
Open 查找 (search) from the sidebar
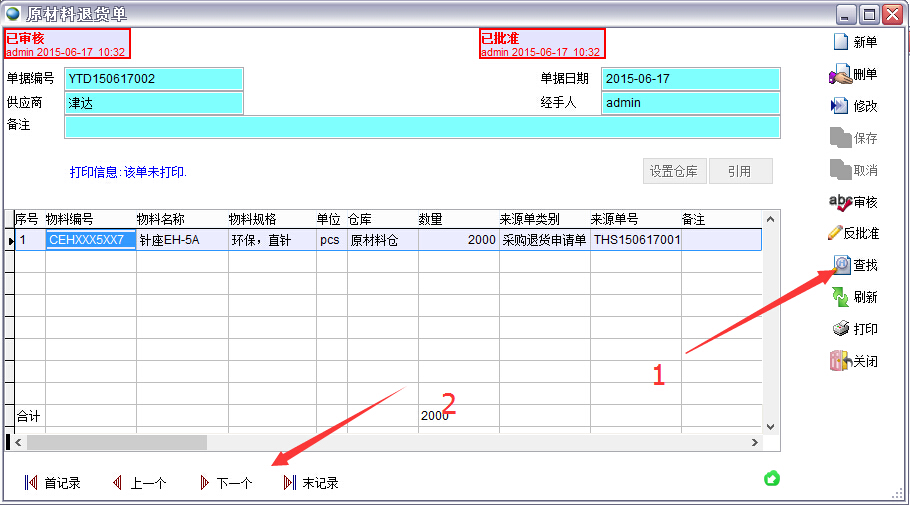coord(841,265)
